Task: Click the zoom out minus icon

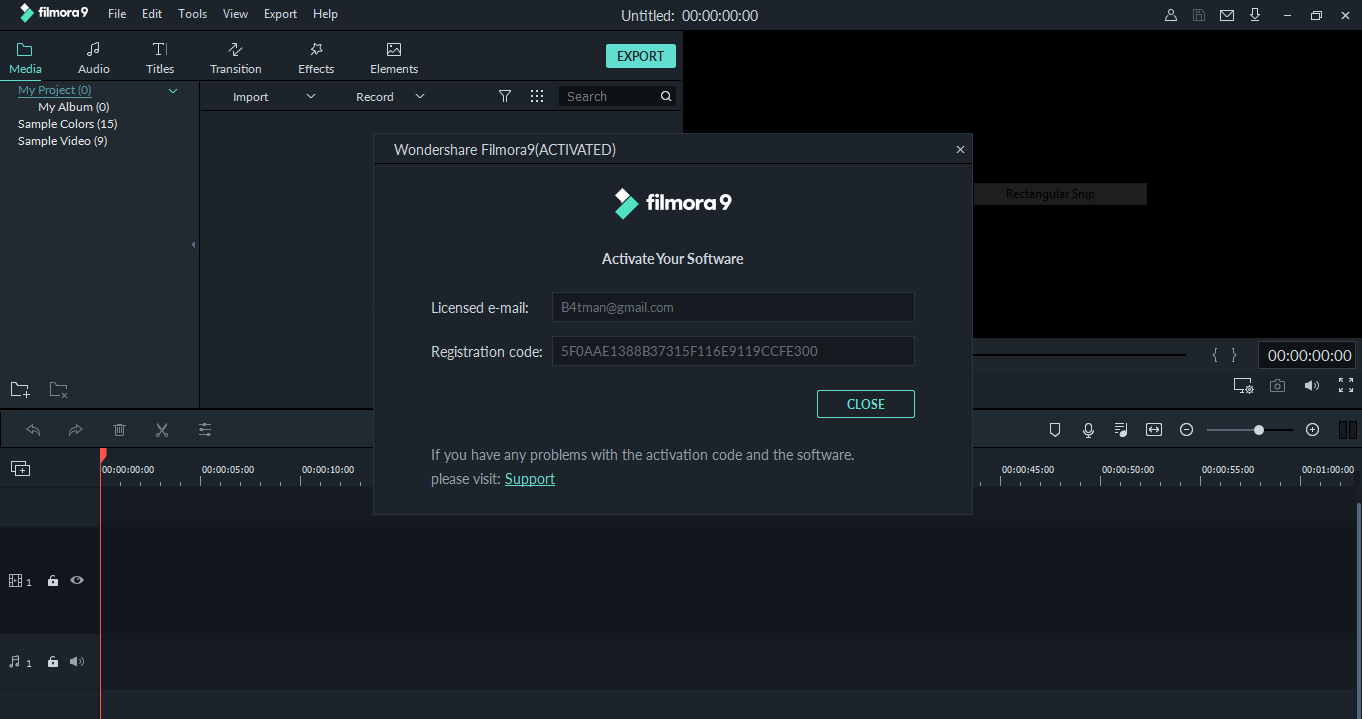Action: [x=1187, y=430]
